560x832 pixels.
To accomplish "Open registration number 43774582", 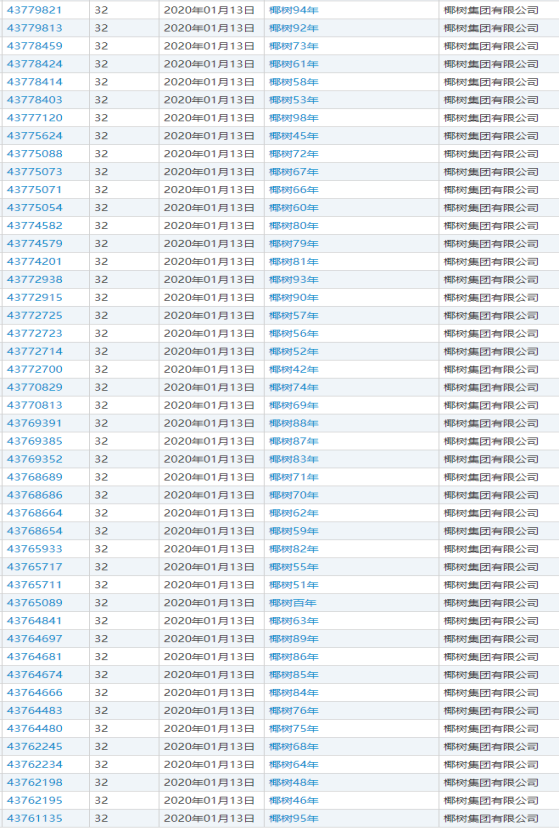I will coord(35,226).
